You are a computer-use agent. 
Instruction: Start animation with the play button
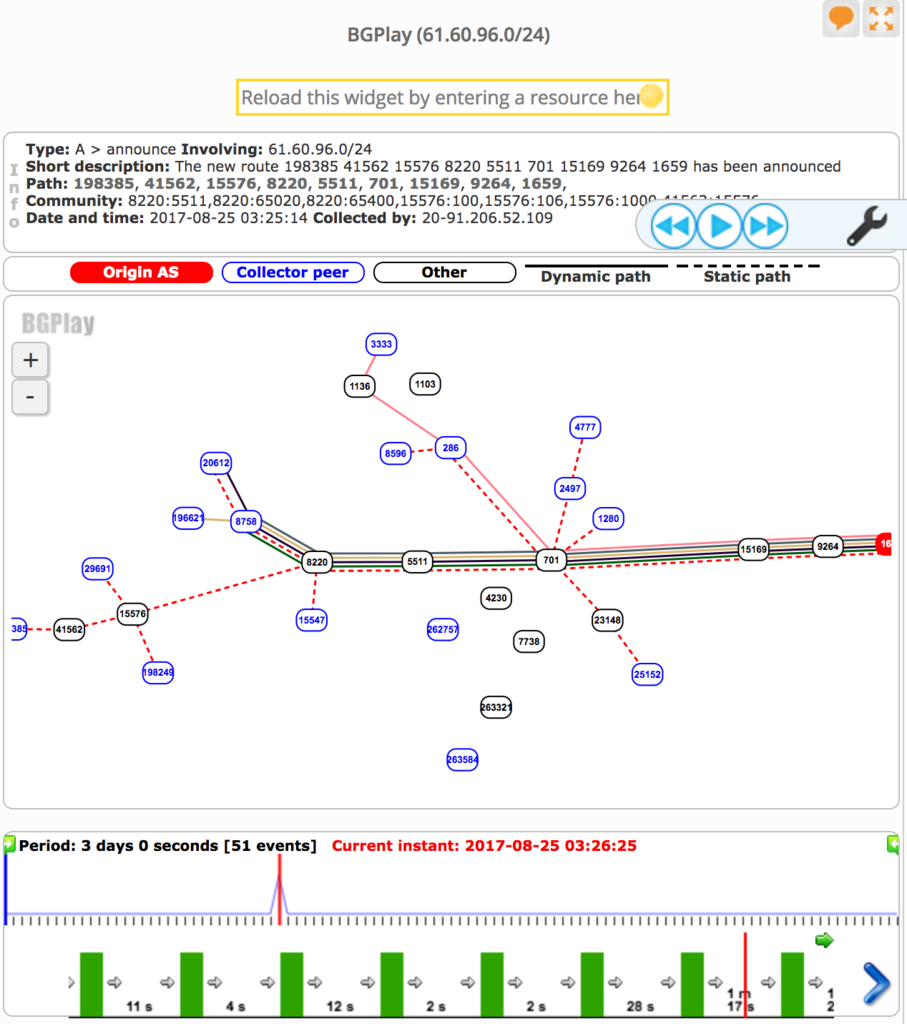click(720, 226)
